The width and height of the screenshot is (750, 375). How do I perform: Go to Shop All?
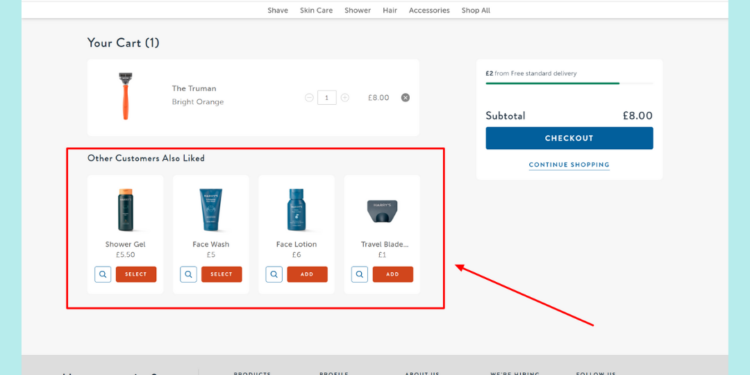475,11
